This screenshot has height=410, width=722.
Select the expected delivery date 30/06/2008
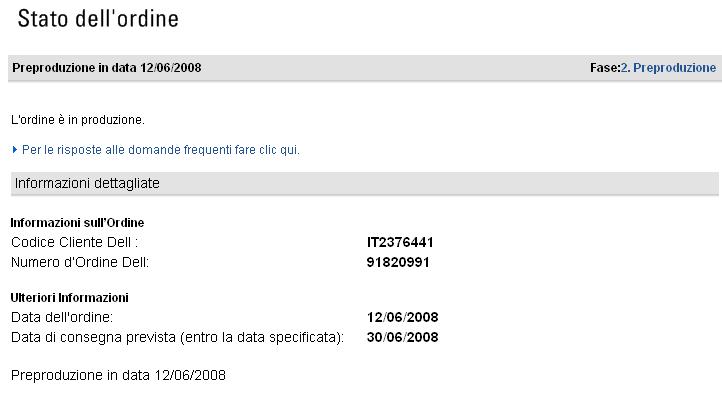403,337
